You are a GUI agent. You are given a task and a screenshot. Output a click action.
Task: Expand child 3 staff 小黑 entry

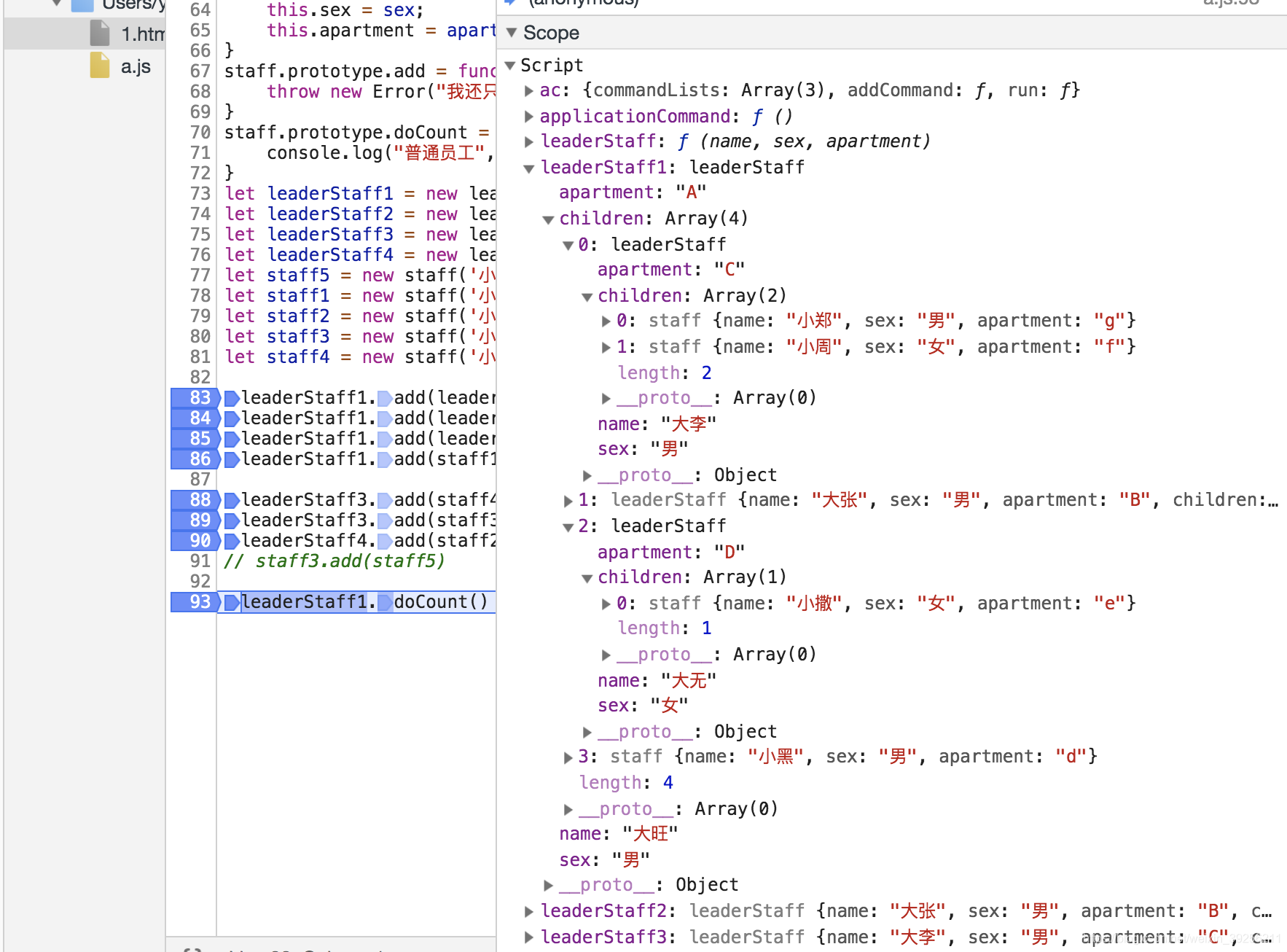[568, 757]
